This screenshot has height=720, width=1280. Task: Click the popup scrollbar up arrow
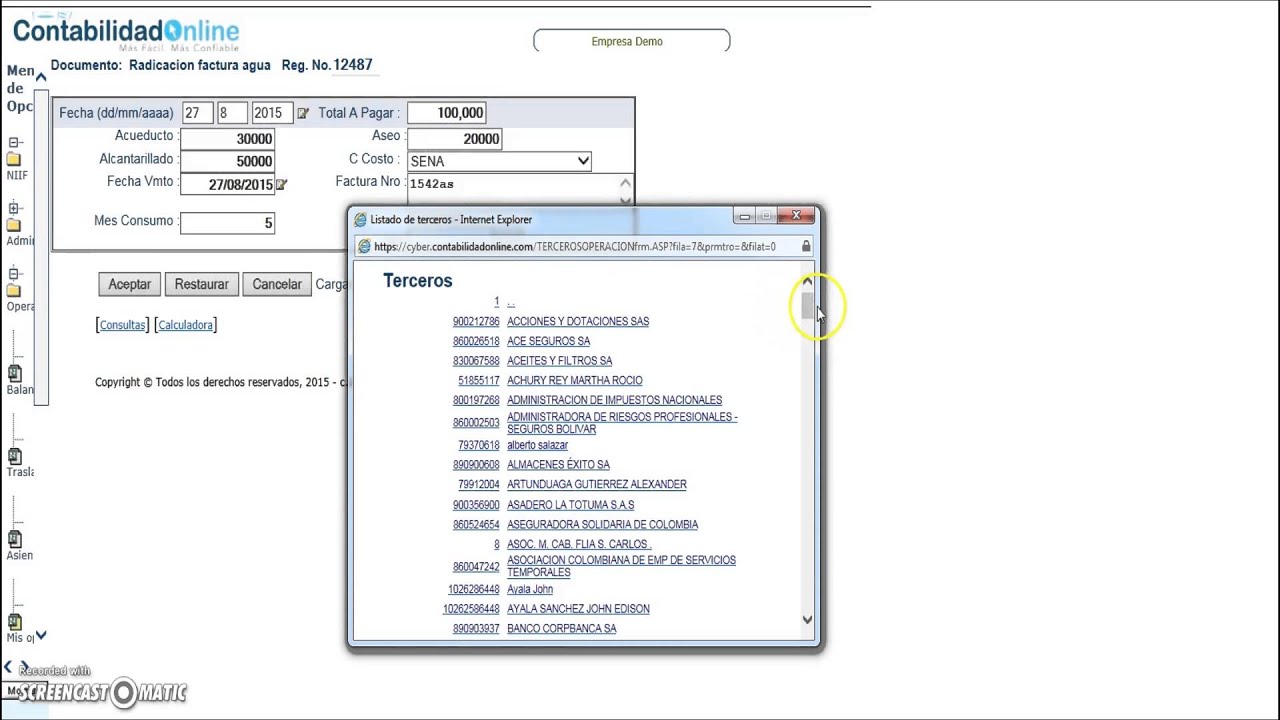(x=807, y=282)
